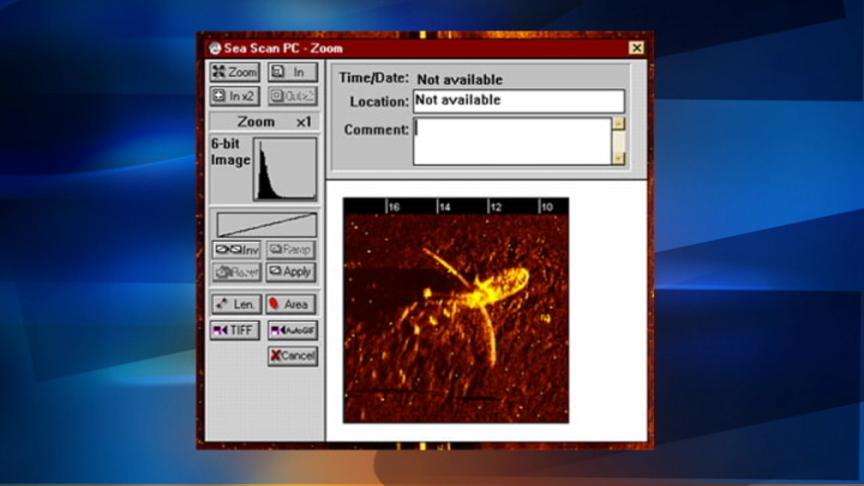This screenshot has width=864, height=486.
Task: Click inside the Comment text box
Action: 512,141
